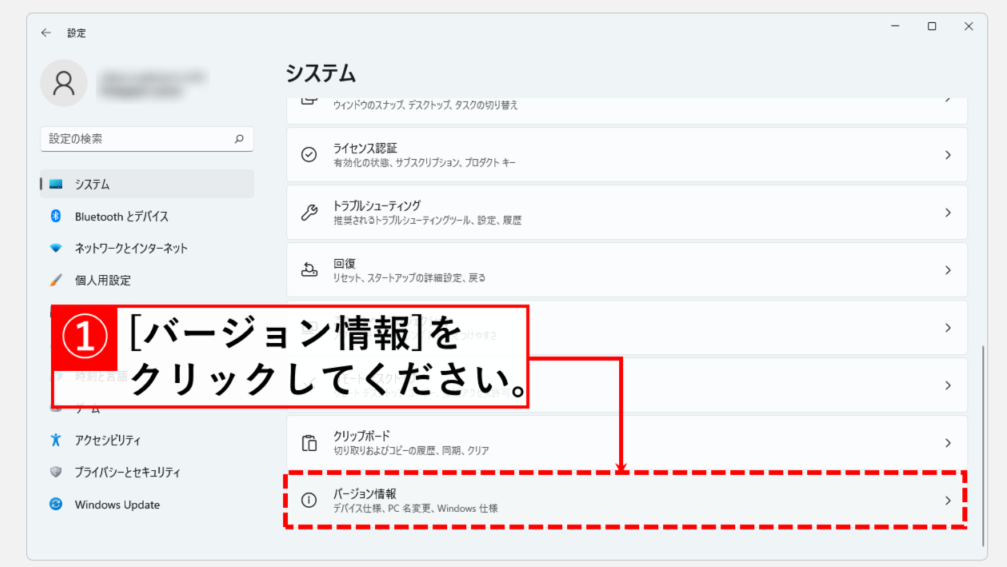
Task: Click chevron on クリップボード row
Action: point(948,443)
